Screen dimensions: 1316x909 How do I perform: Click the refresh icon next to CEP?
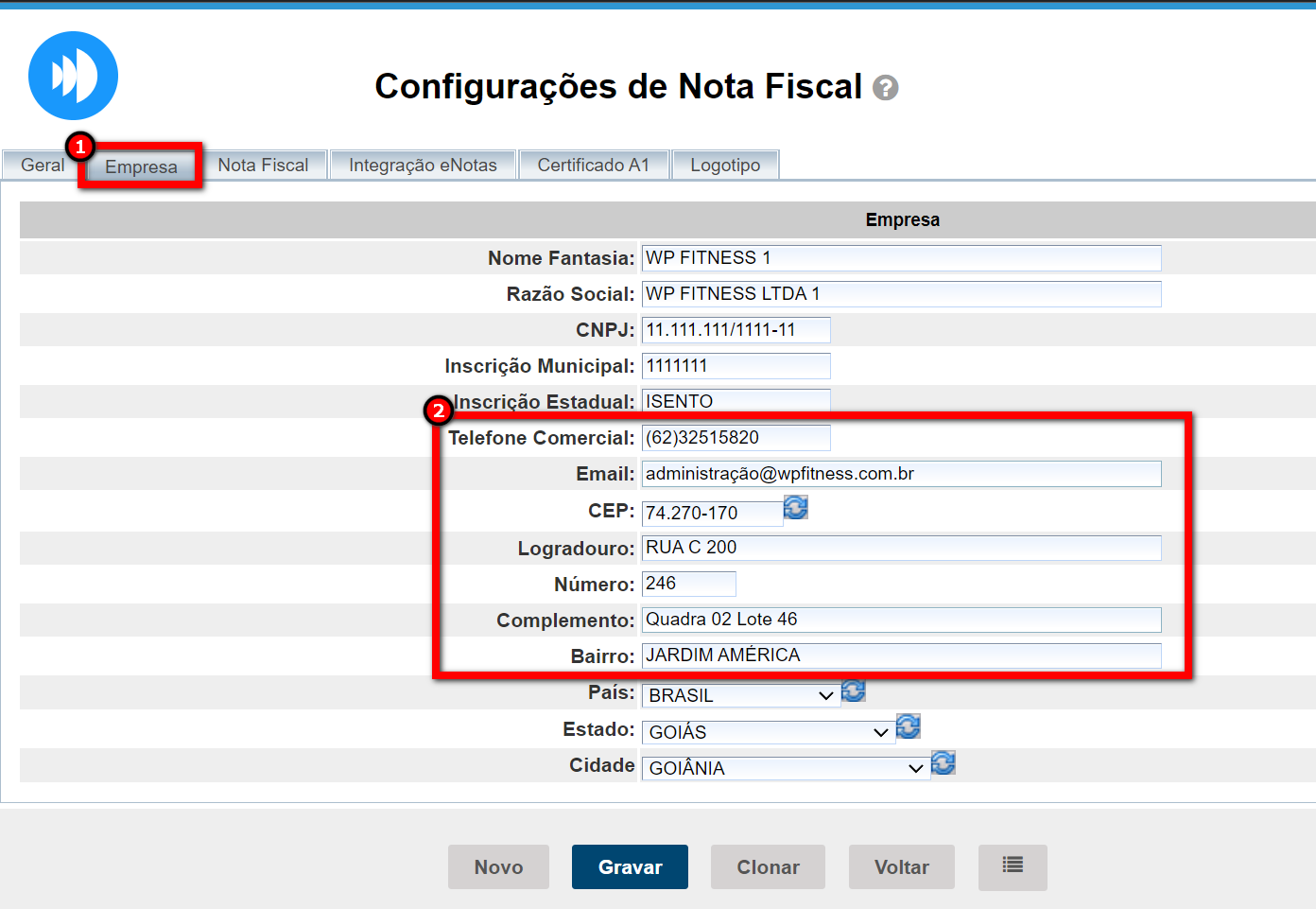[796, 508]
